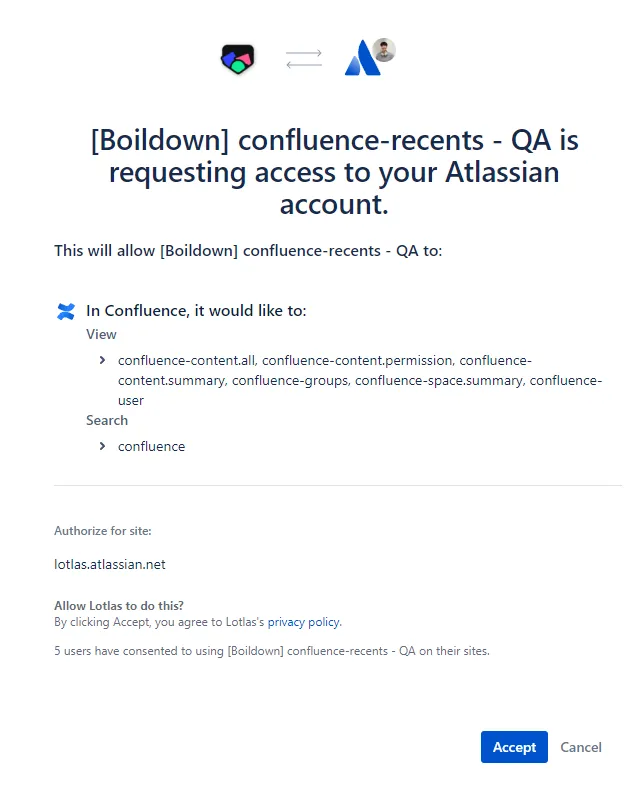Click the requesting access title heading
Screen dimensions: 627x796
[333, 172]
